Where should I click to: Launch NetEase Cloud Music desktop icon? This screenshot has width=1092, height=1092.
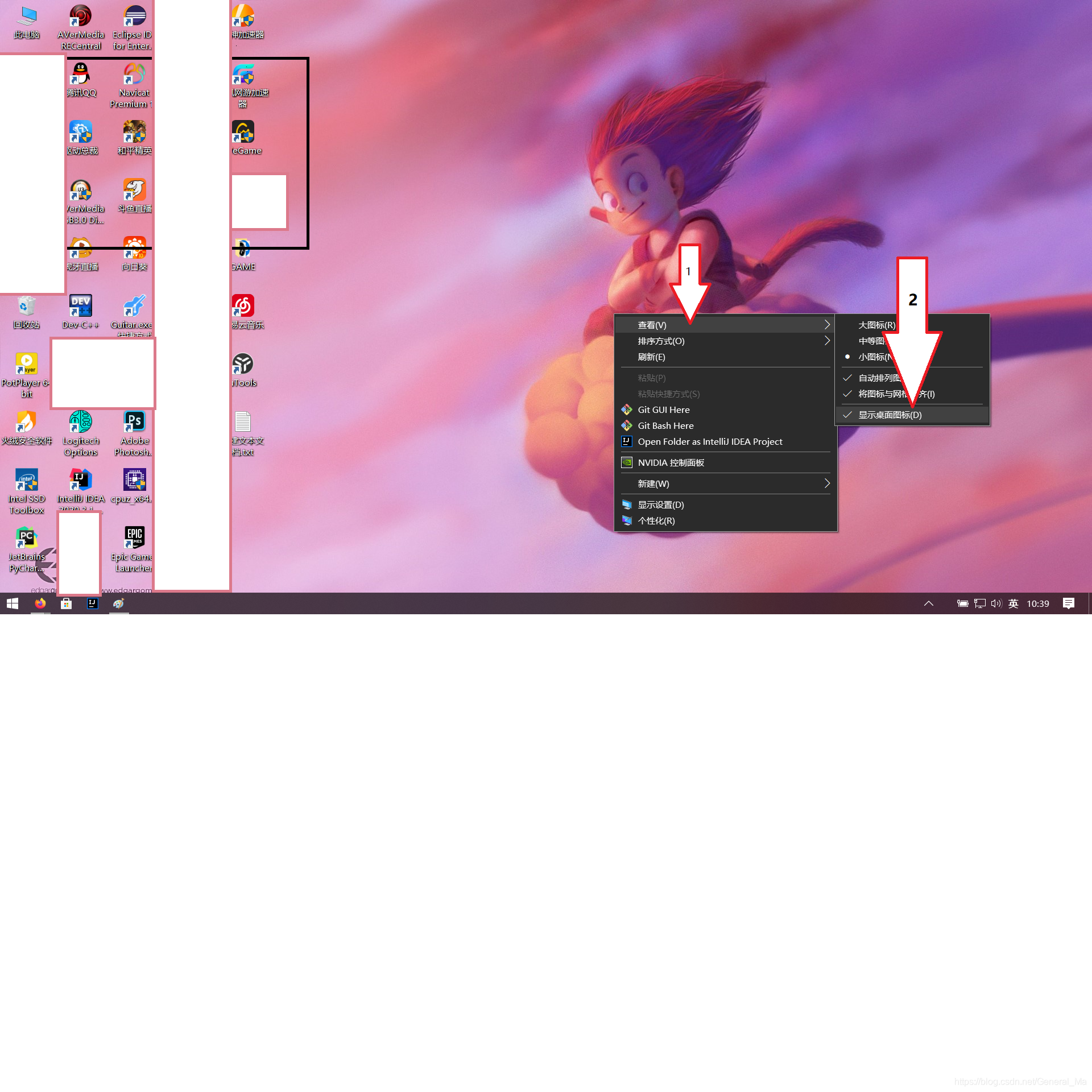243,306
